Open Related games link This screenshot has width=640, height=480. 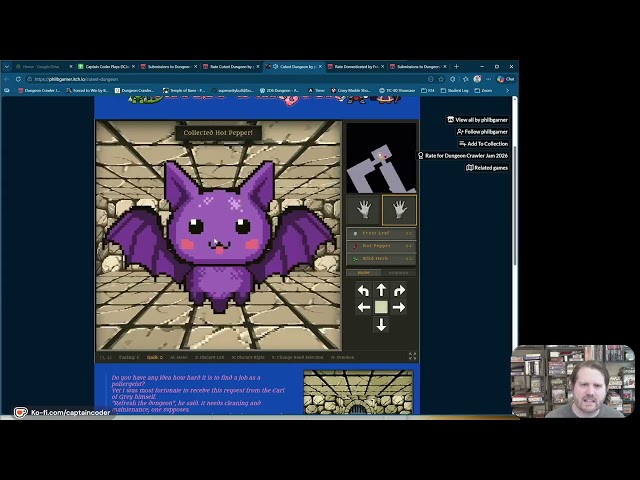487,168
